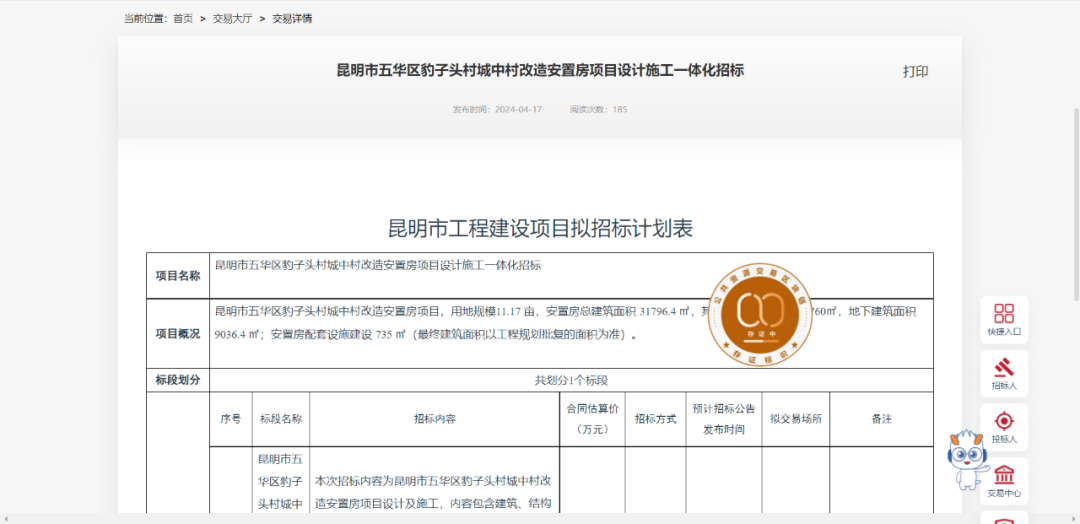Click the horizontal scrollbar at the page bottom
Screen dimensions: 1080x524
pos(500,519)
